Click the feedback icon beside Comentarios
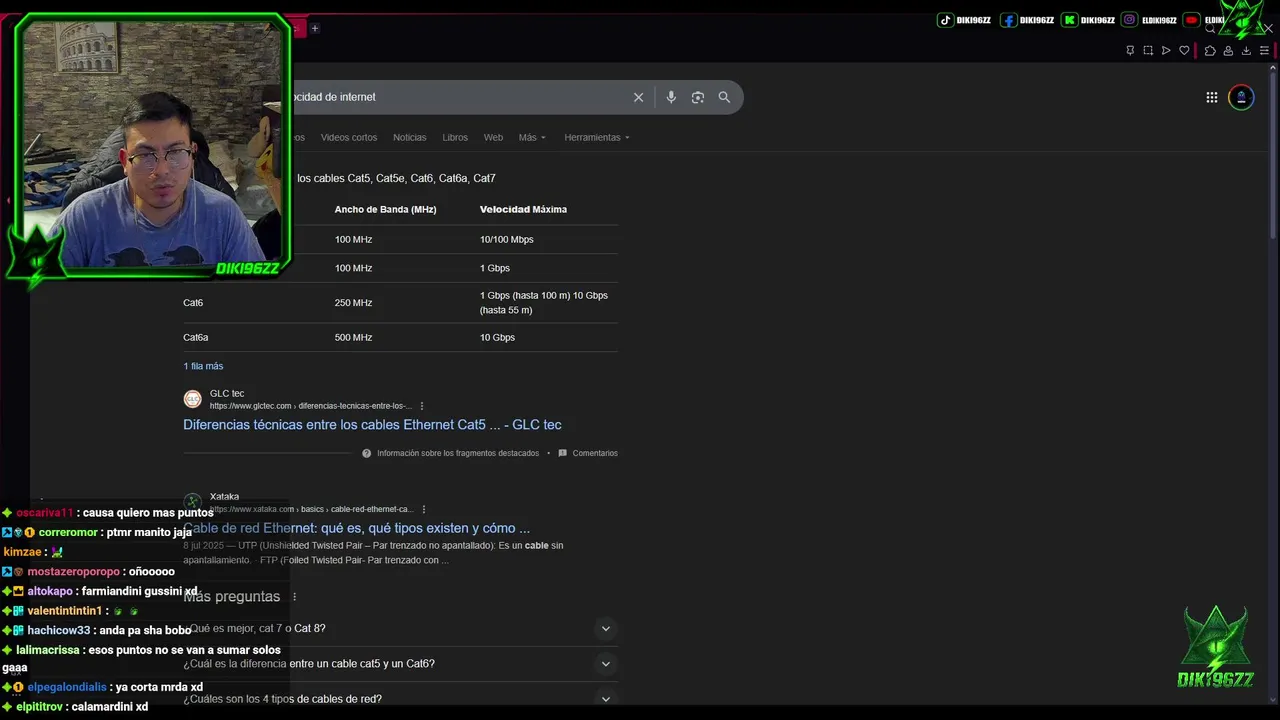 [x=562, y=453]
